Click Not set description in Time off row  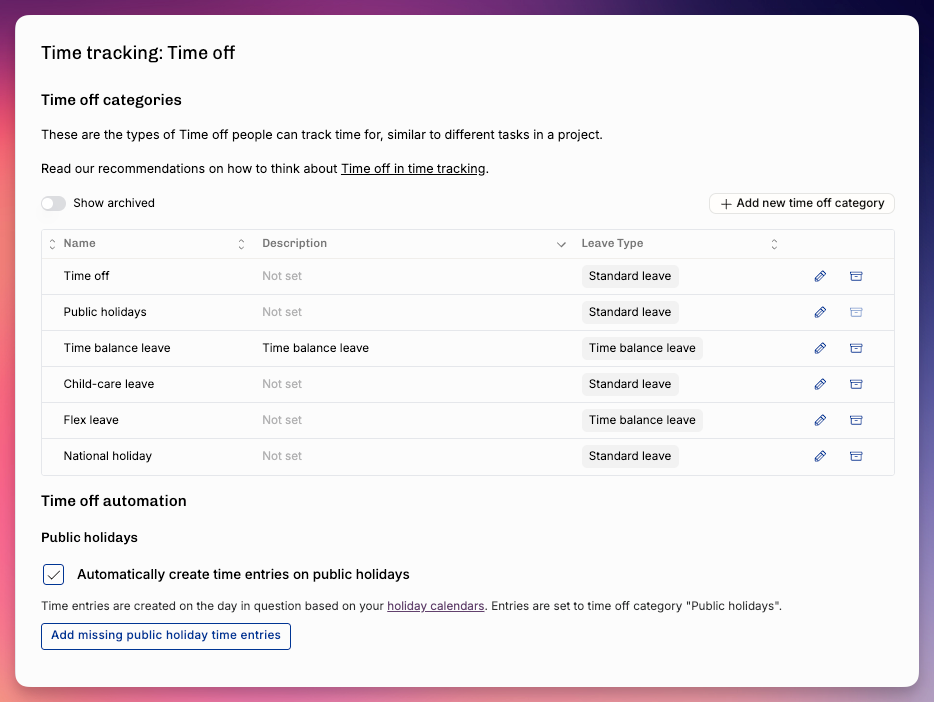point(282,276)
